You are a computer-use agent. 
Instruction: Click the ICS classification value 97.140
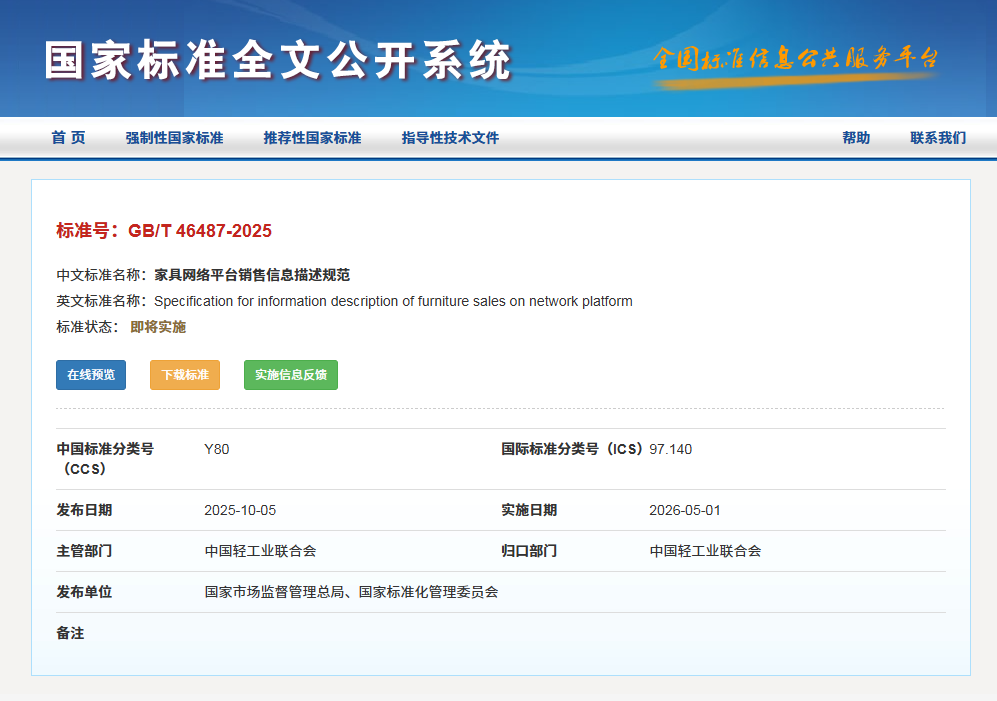[670, 449]
